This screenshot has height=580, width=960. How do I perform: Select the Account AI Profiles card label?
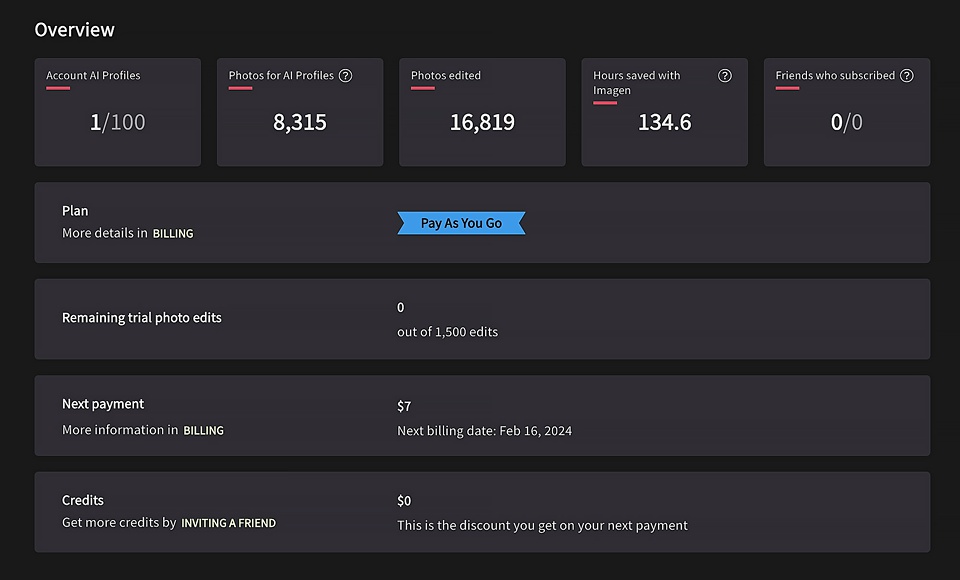[x=93, y=75]
